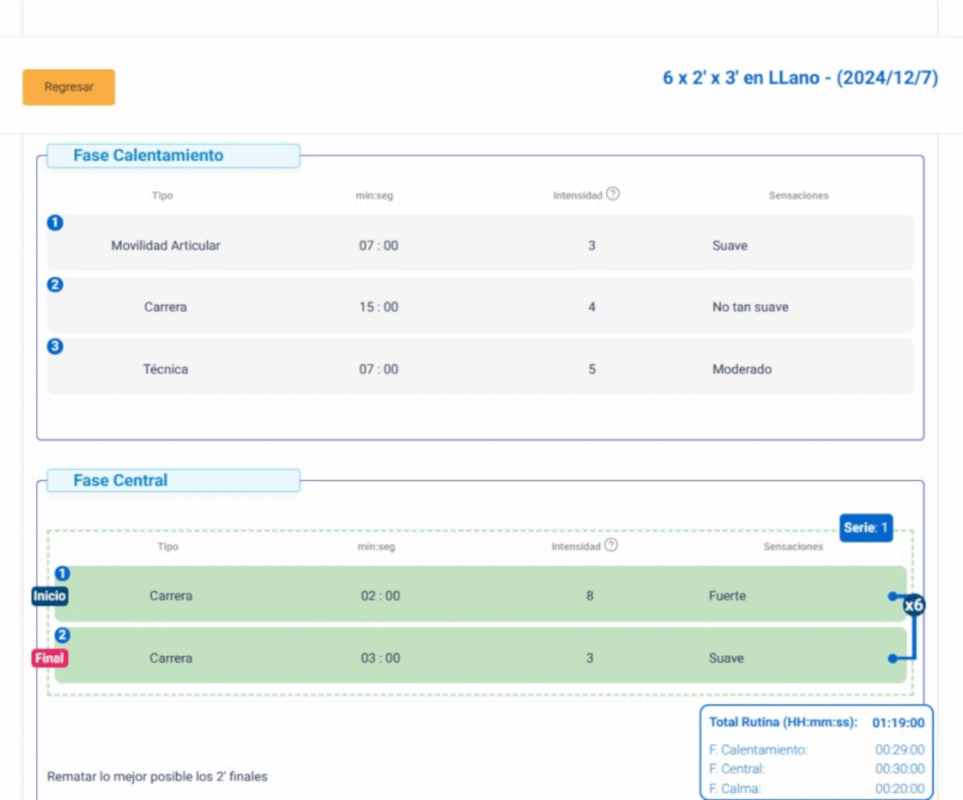Screen dimensions: 963x800
Task: Click the Total Rutina summary box
Action: 816,751
